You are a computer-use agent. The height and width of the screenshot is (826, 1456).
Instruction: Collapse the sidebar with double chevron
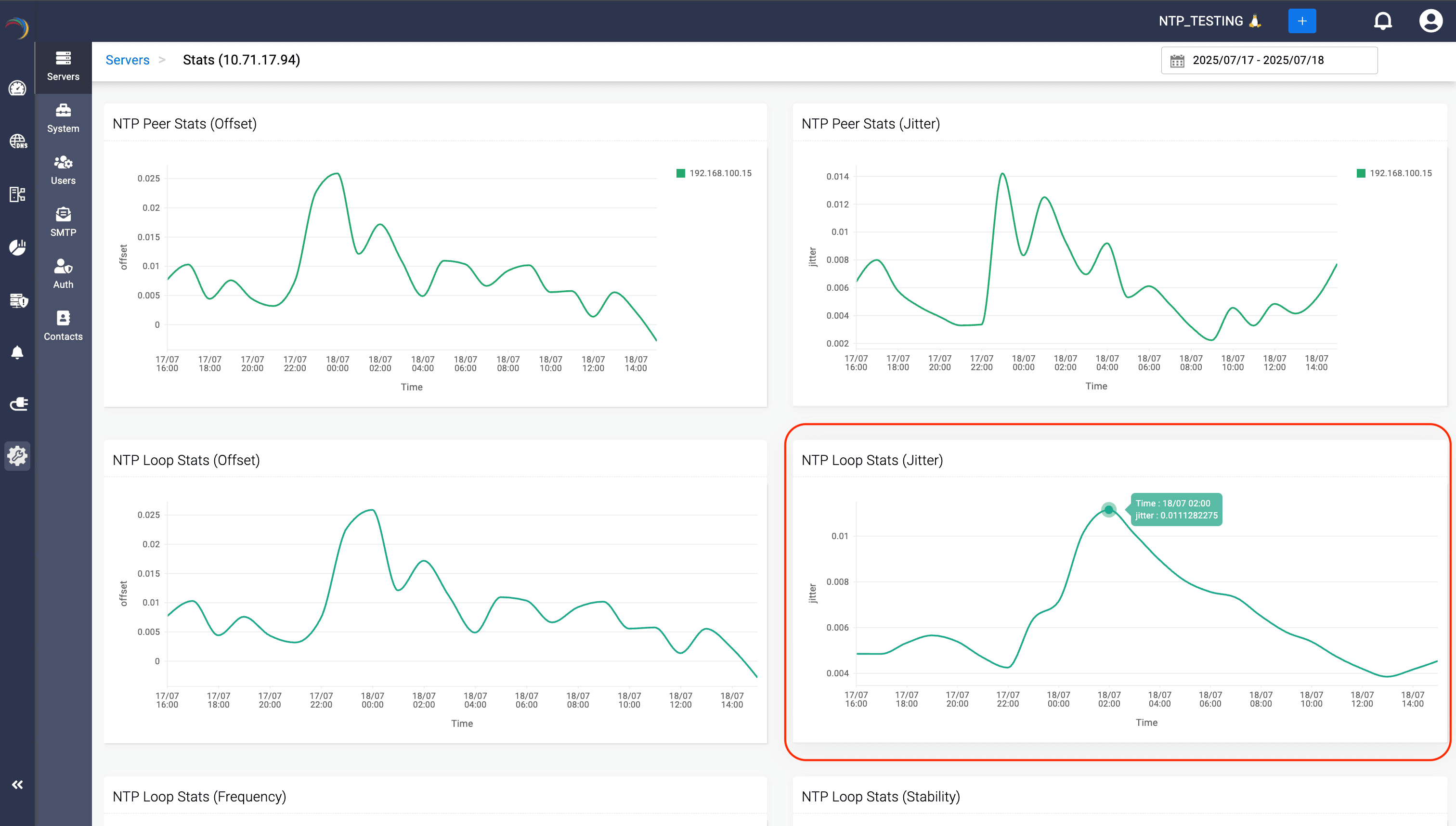pos(17,785)
